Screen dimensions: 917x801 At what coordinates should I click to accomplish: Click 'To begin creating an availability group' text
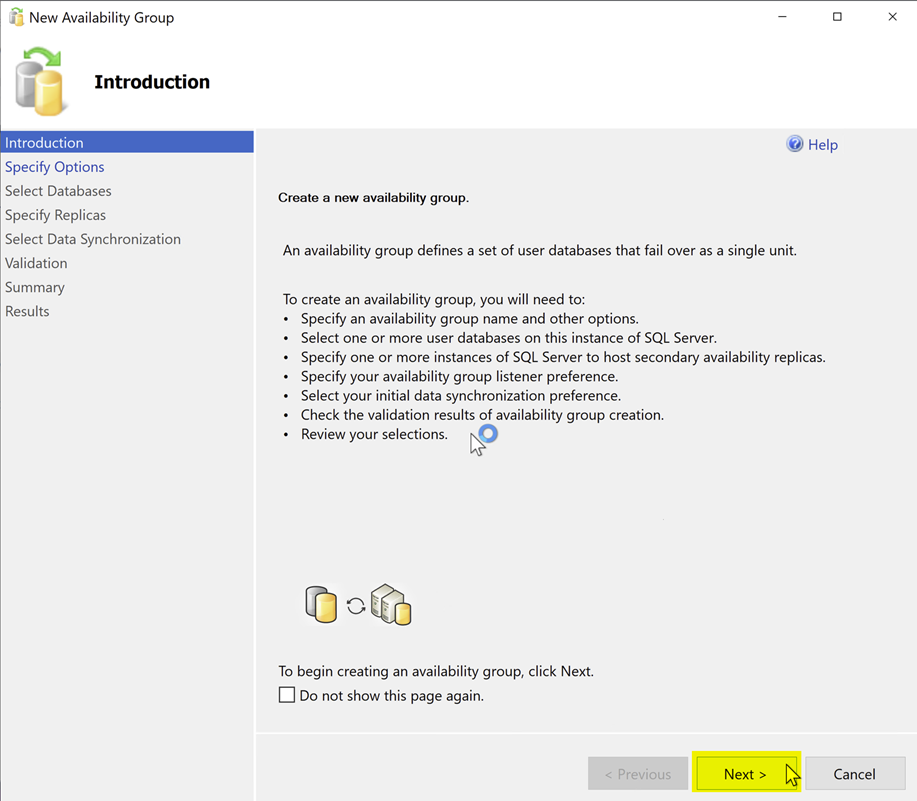(x=436, y=671)
